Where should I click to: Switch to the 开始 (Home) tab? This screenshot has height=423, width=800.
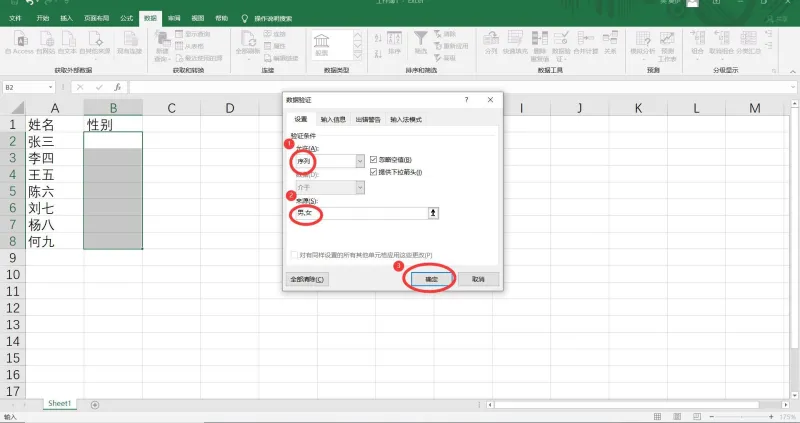43,18
